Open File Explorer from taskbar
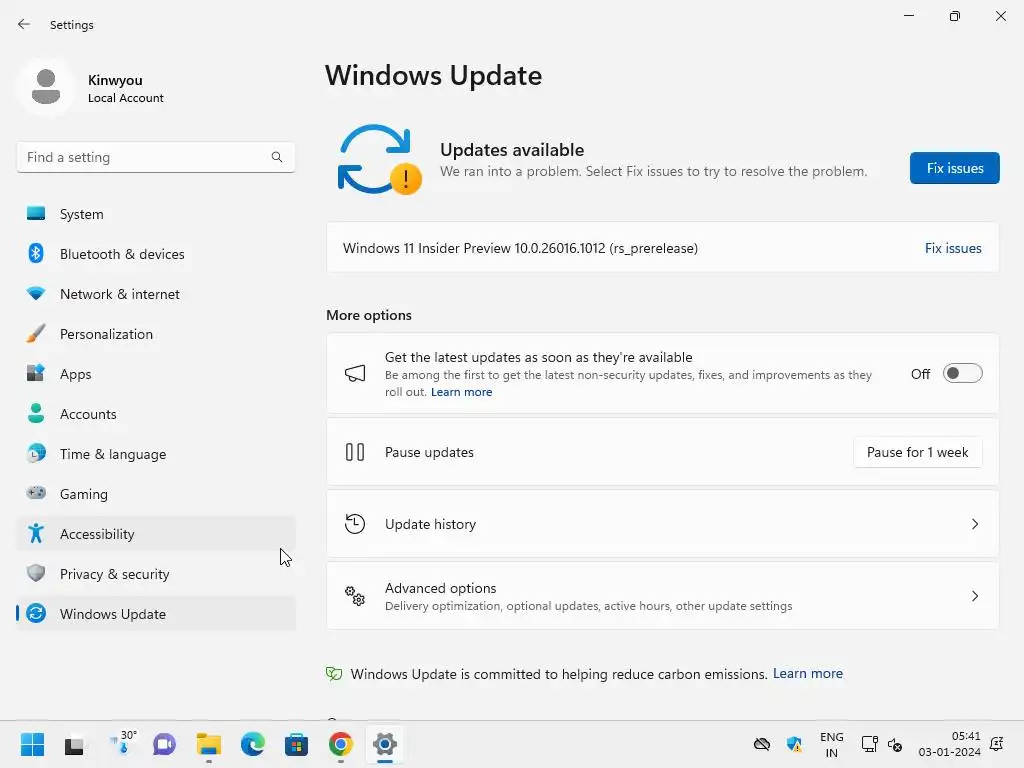The width and height of the screenshot is (1024, 768). 209,744
